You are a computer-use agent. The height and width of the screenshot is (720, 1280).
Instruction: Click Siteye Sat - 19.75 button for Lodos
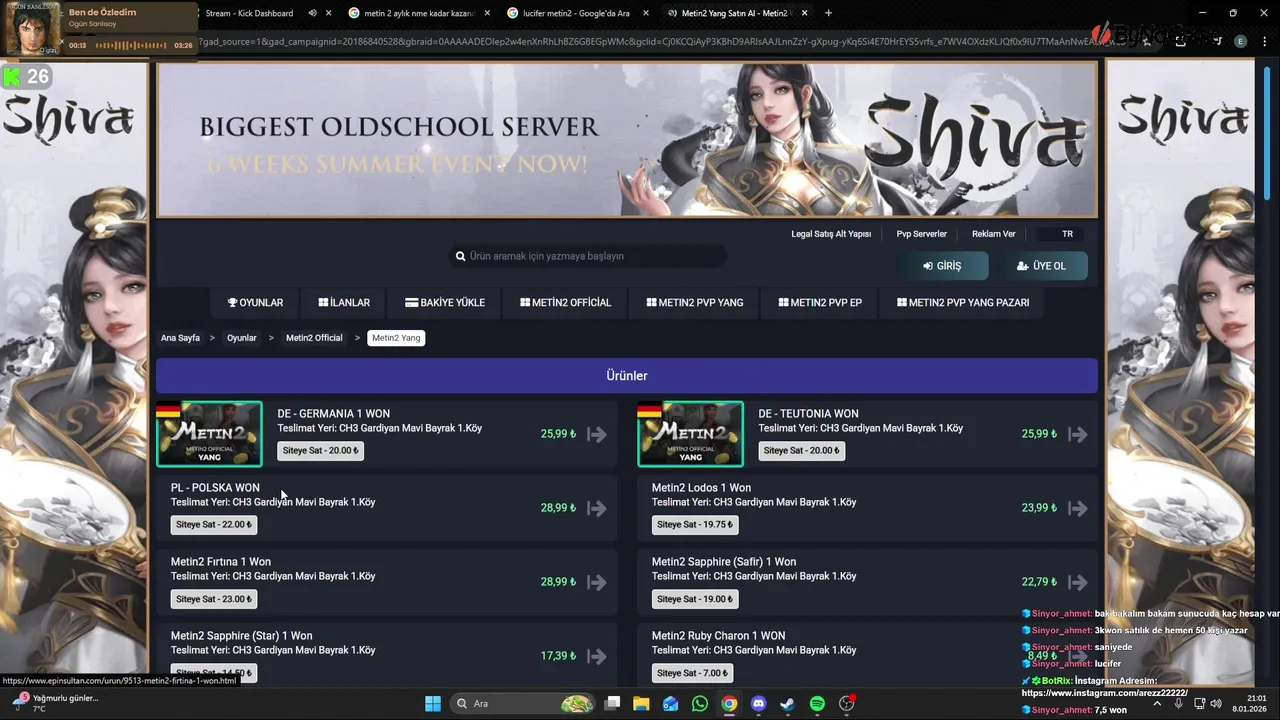695,524
